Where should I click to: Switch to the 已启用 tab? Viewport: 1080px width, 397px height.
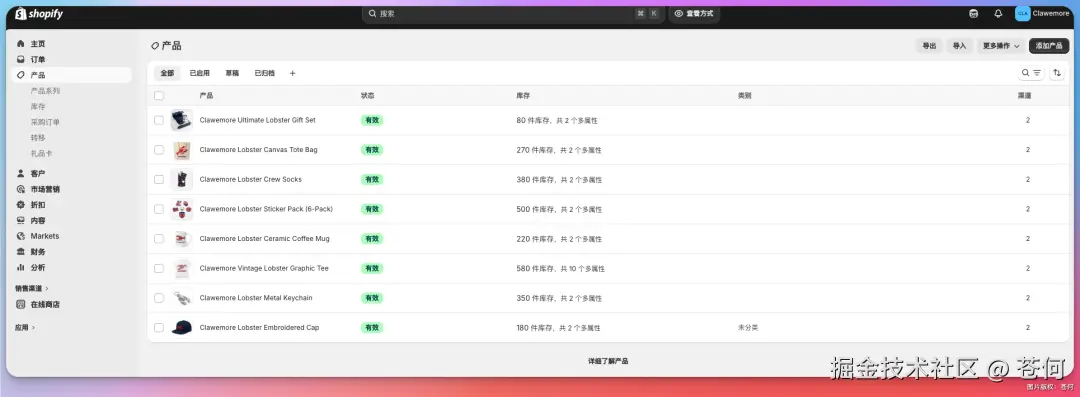point(200,73)
